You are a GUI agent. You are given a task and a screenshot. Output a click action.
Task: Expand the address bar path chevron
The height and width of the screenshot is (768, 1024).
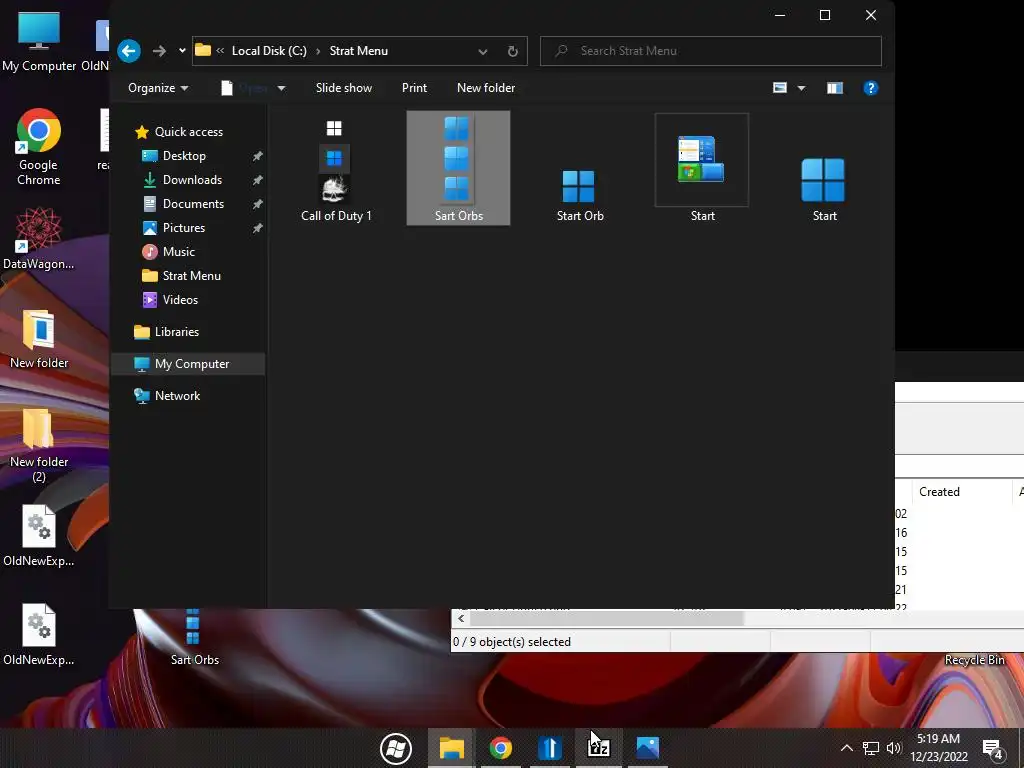220,51
